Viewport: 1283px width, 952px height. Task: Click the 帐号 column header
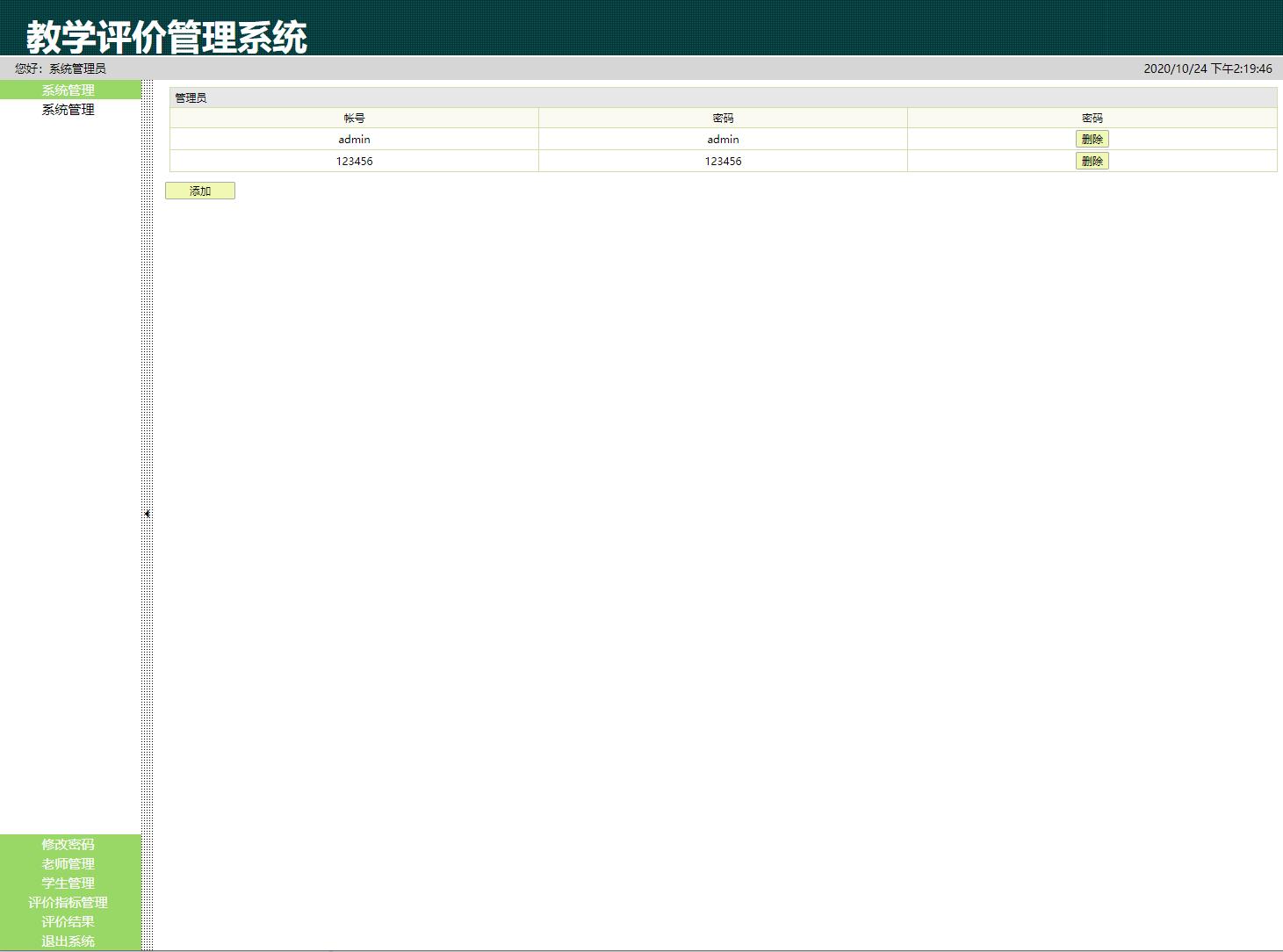(354, 117)
